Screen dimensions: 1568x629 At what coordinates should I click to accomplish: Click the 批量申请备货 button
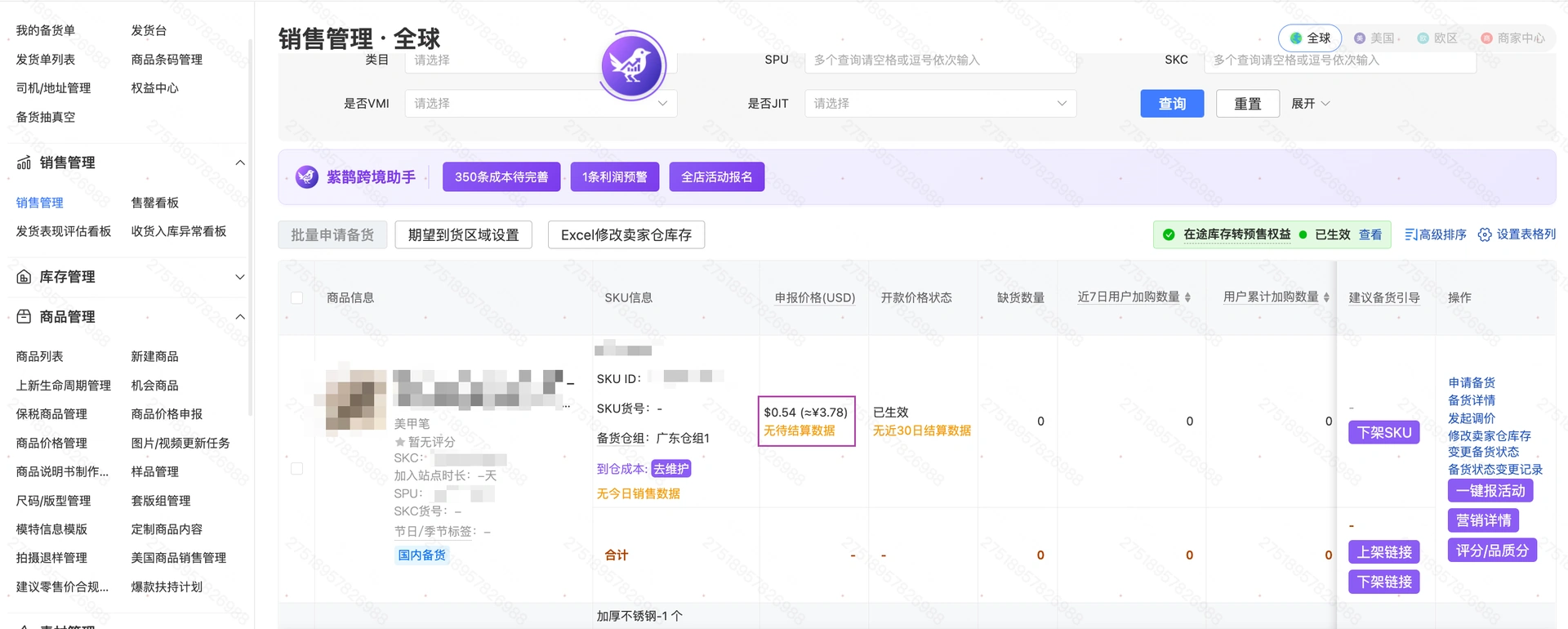click(x=332, y=234)
